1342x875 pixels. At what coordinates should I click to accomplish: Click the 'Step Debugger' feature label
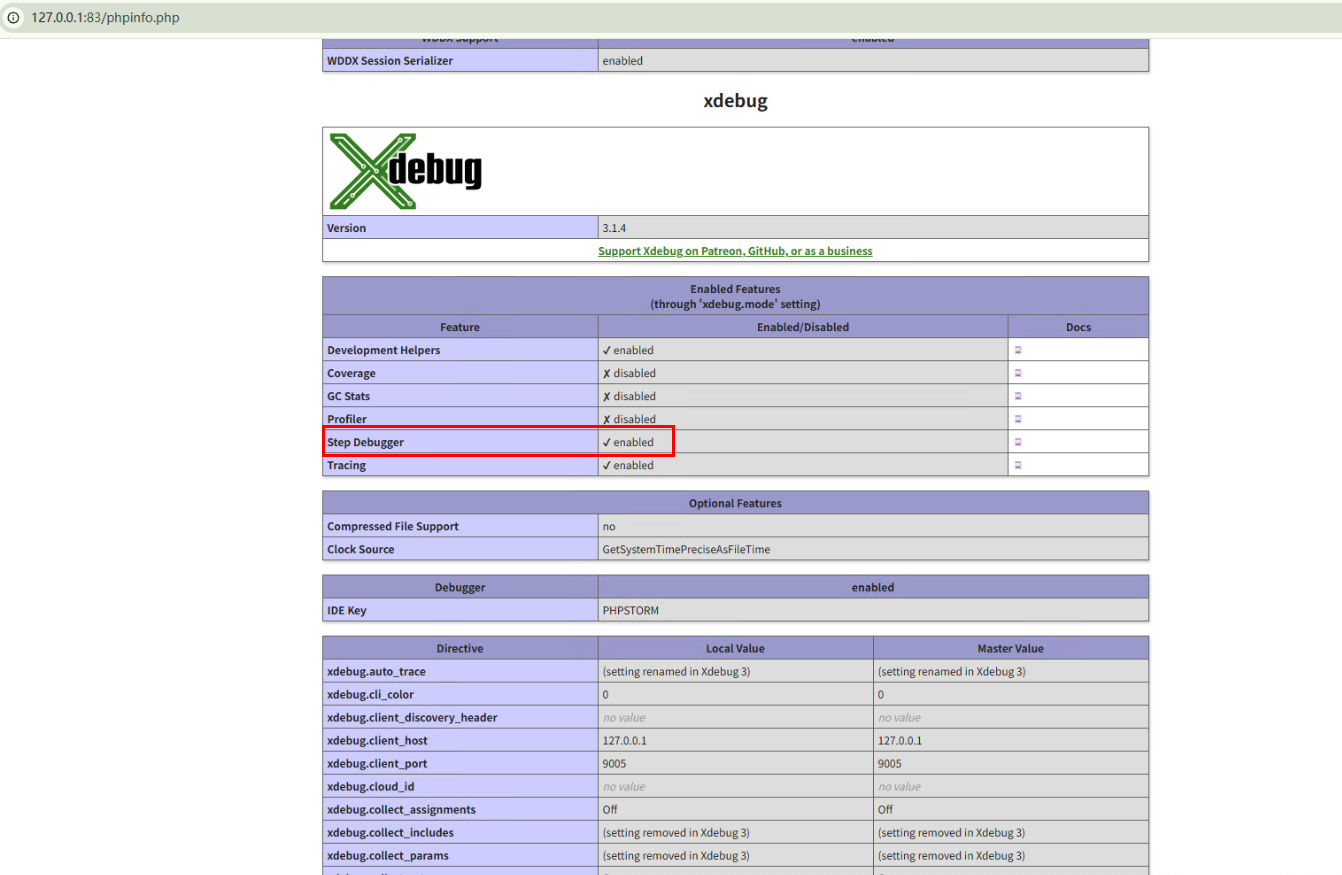coord(365,442)
